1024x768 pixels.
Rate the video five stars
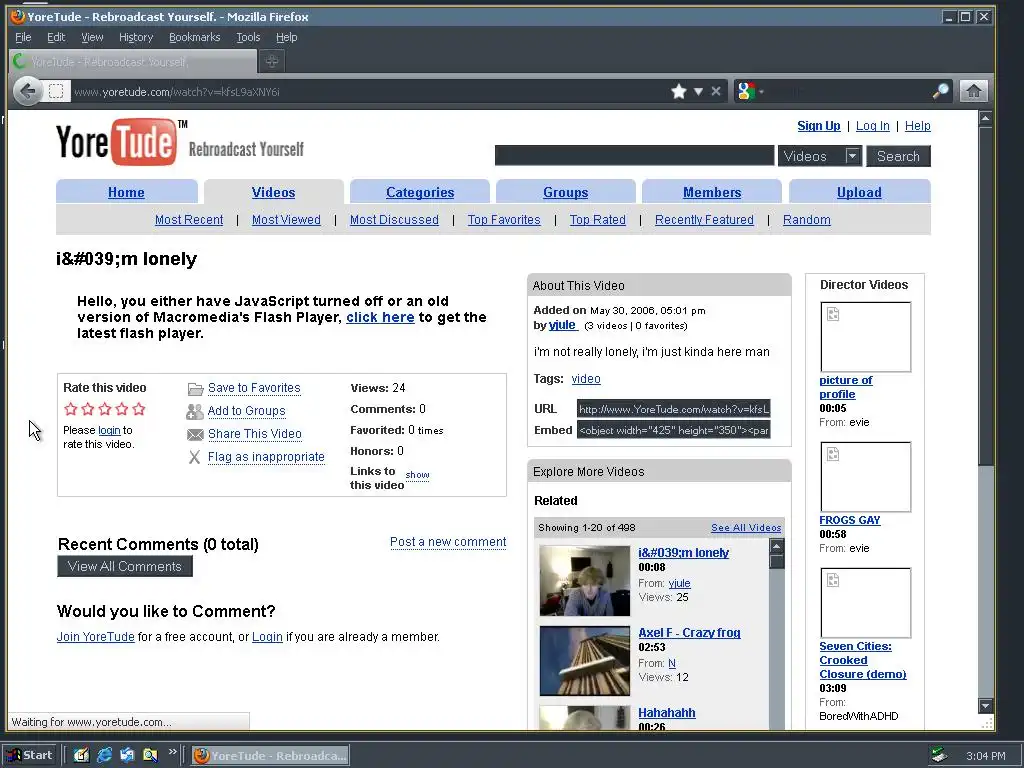point(138,409)
